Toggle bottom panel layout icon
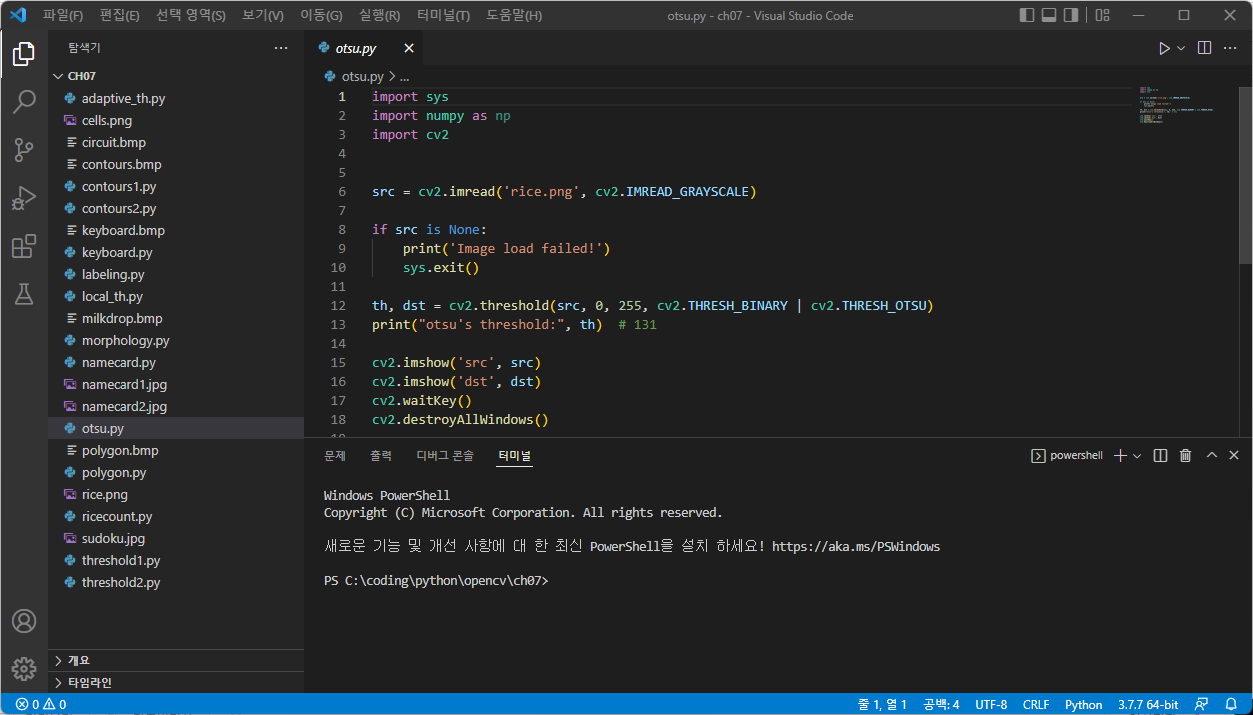 pos(1049,15)
